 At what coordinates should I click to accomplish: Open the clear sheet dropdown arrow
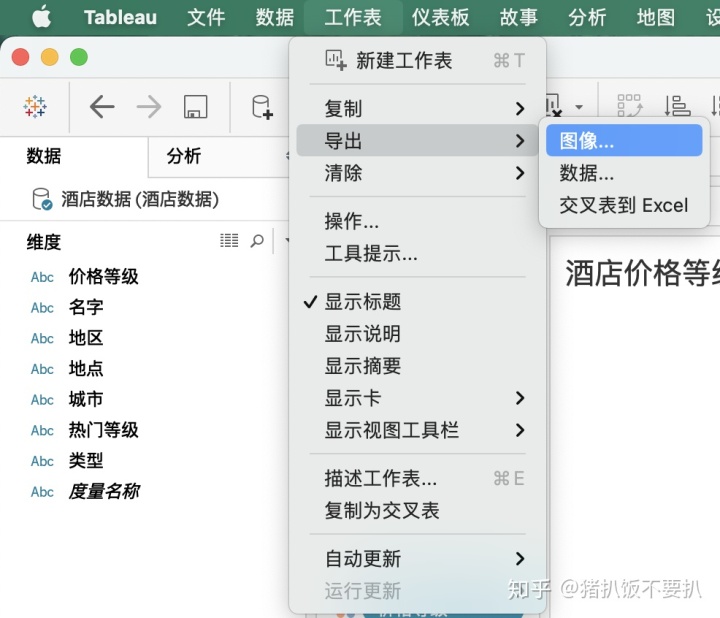point(579,107)
